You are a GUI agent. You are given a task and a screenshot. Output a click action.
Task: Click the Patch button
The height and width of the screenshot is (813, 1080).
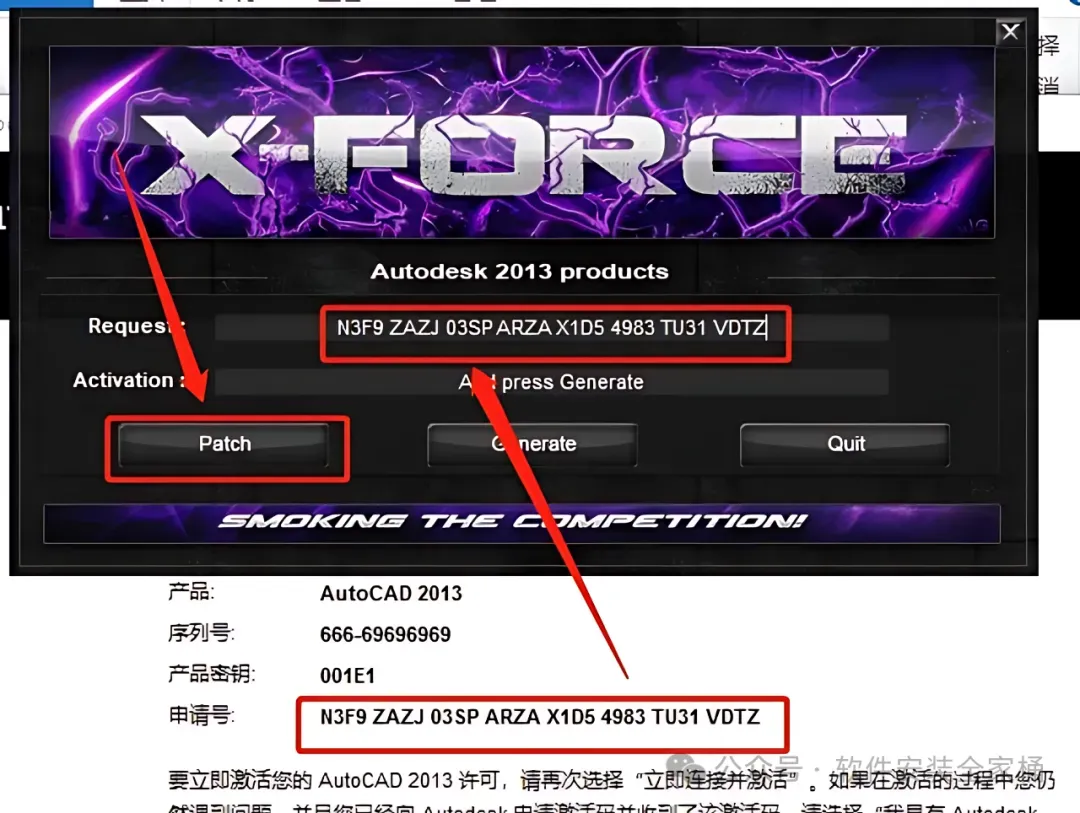(x=224, y=444)
